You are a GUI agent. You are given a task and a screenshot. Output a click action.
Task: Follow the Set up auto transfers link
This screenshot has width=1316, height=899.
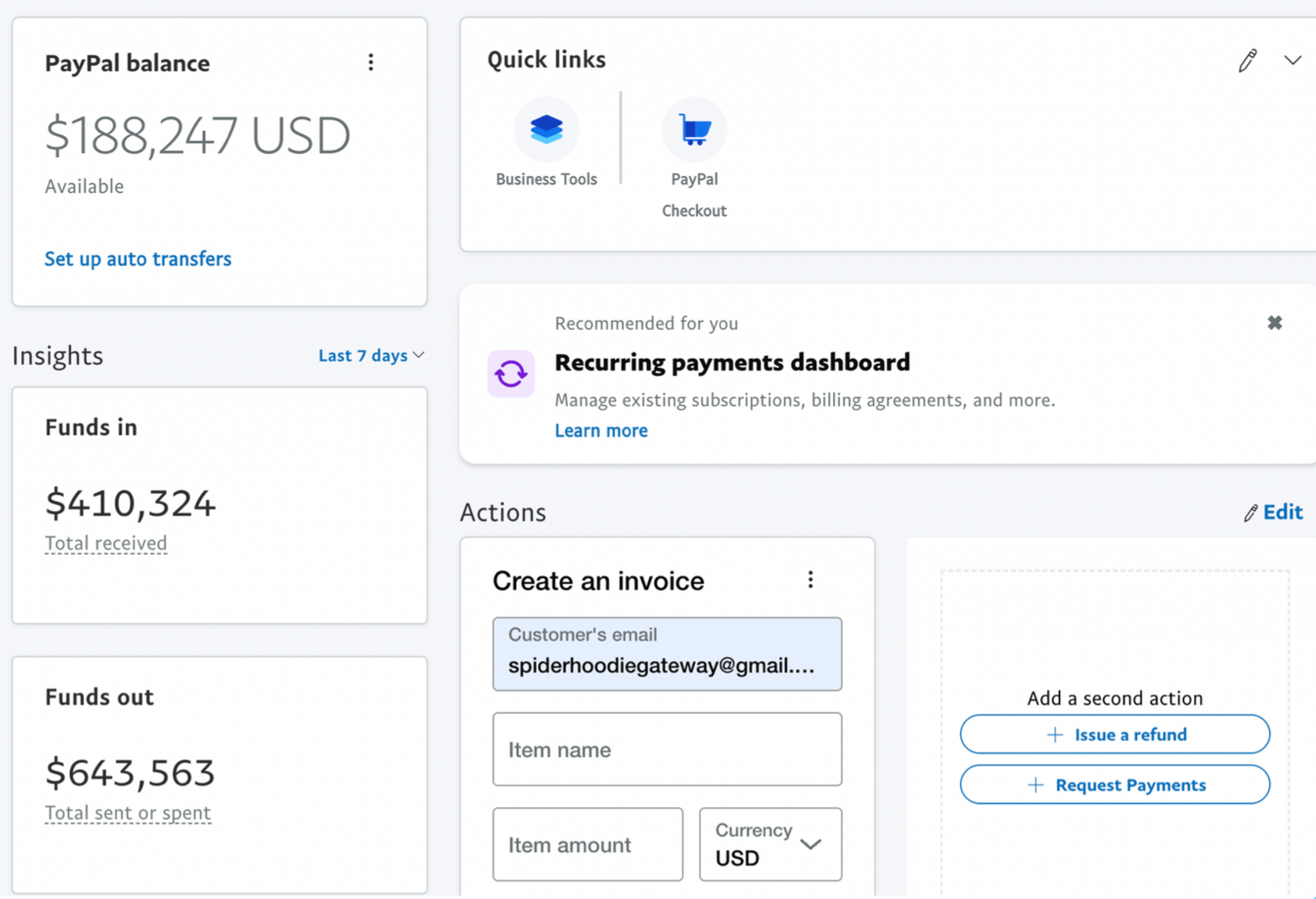pos(138,258)
